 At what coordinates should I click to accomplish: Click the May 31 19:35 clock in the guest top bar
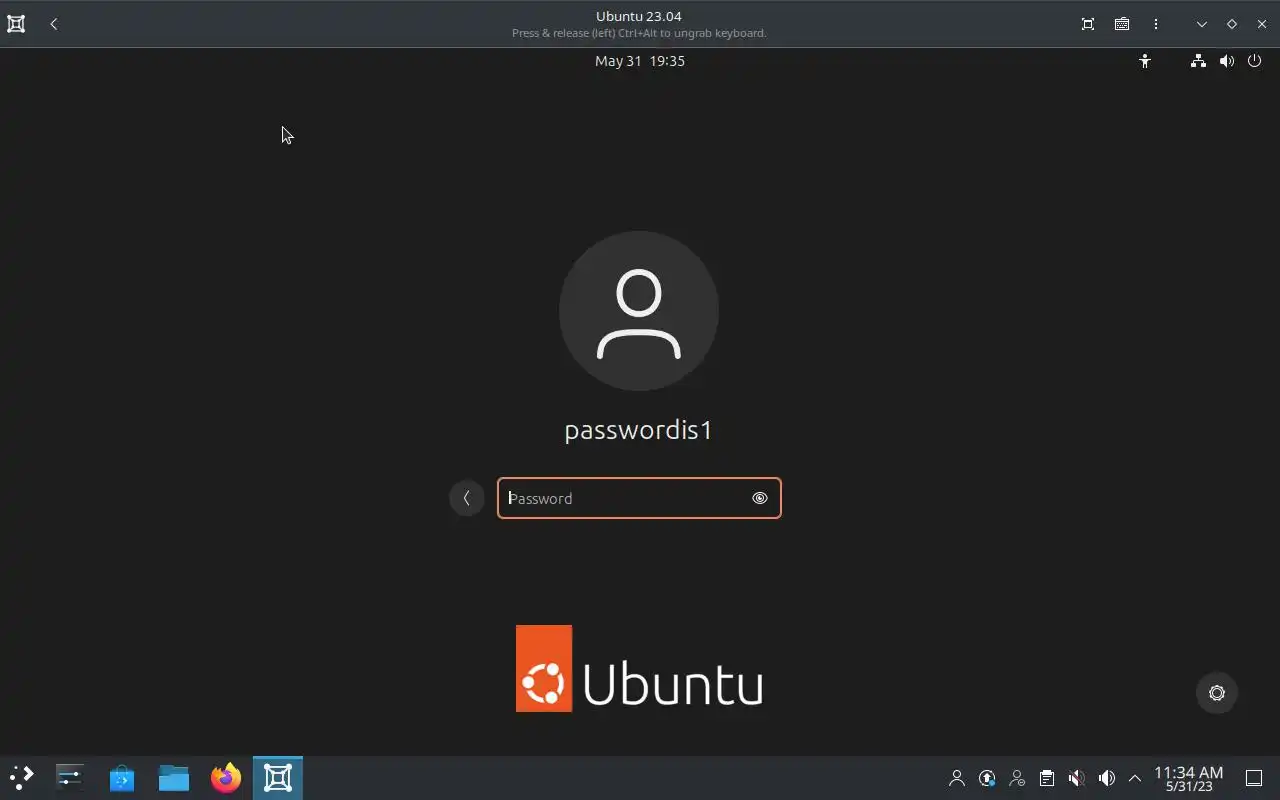[640, 61]
